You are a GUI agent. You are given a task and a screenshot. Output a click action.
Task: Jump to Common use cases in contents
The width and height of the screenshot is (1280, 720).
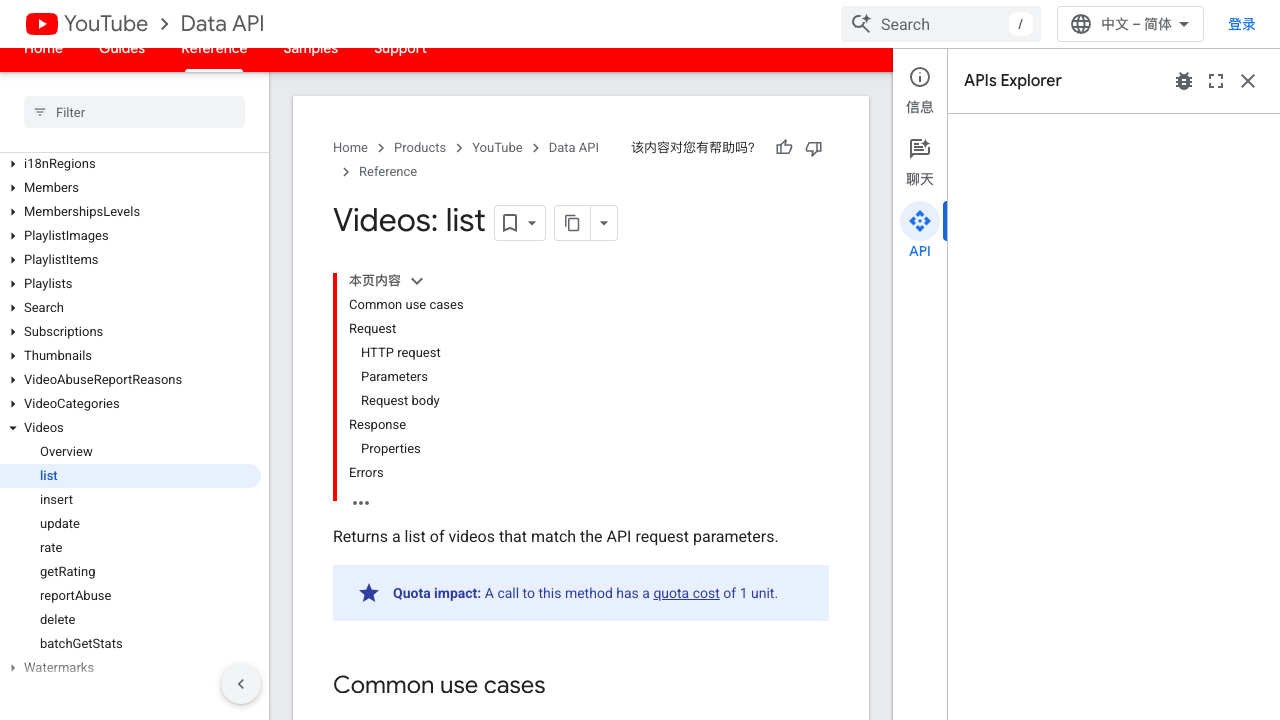406,305
